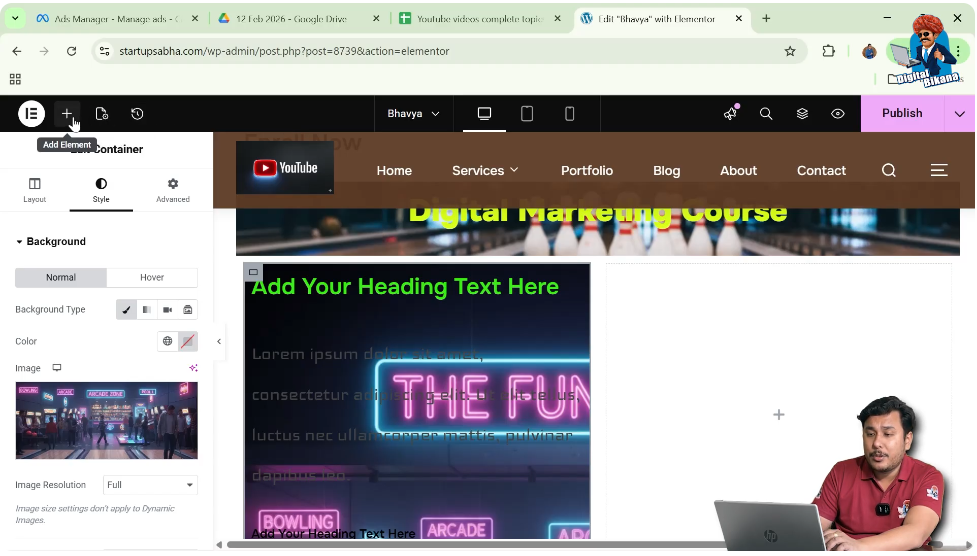This screenshot has width=977, height=556.
Task: Switch to the Layout tab
Action: coord(35,190)
